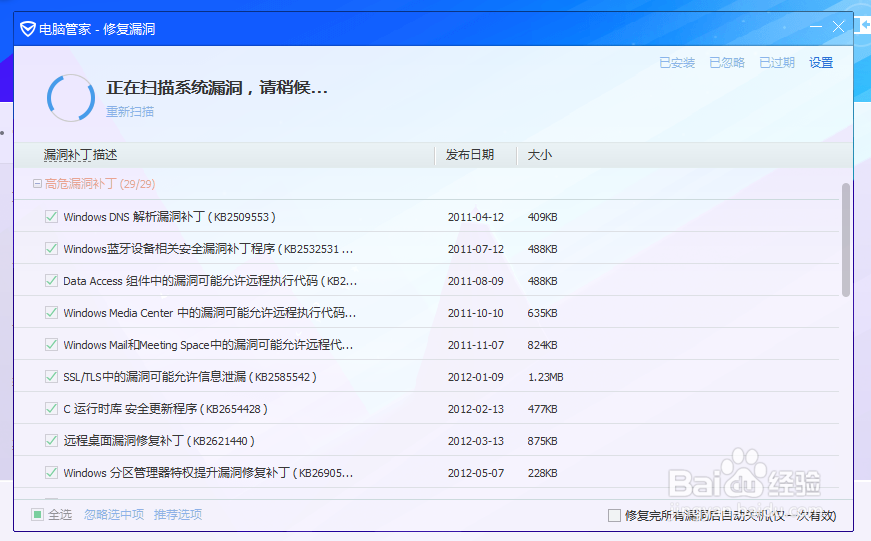Screen dimensions: 871x541
Task: Toggle SSL/TLS KB2585542 patch checkbox
Action: (x=51, y=377)
